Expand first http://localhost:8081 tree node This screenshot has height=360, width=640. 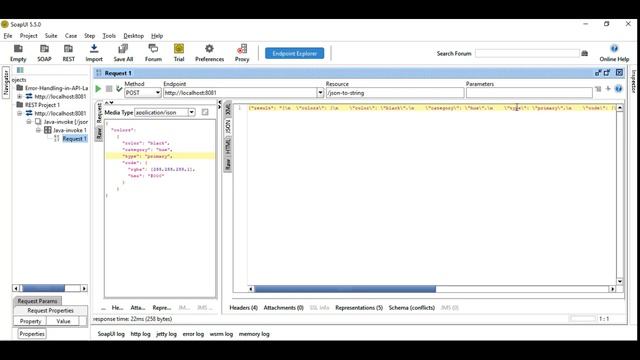[19, 96]
